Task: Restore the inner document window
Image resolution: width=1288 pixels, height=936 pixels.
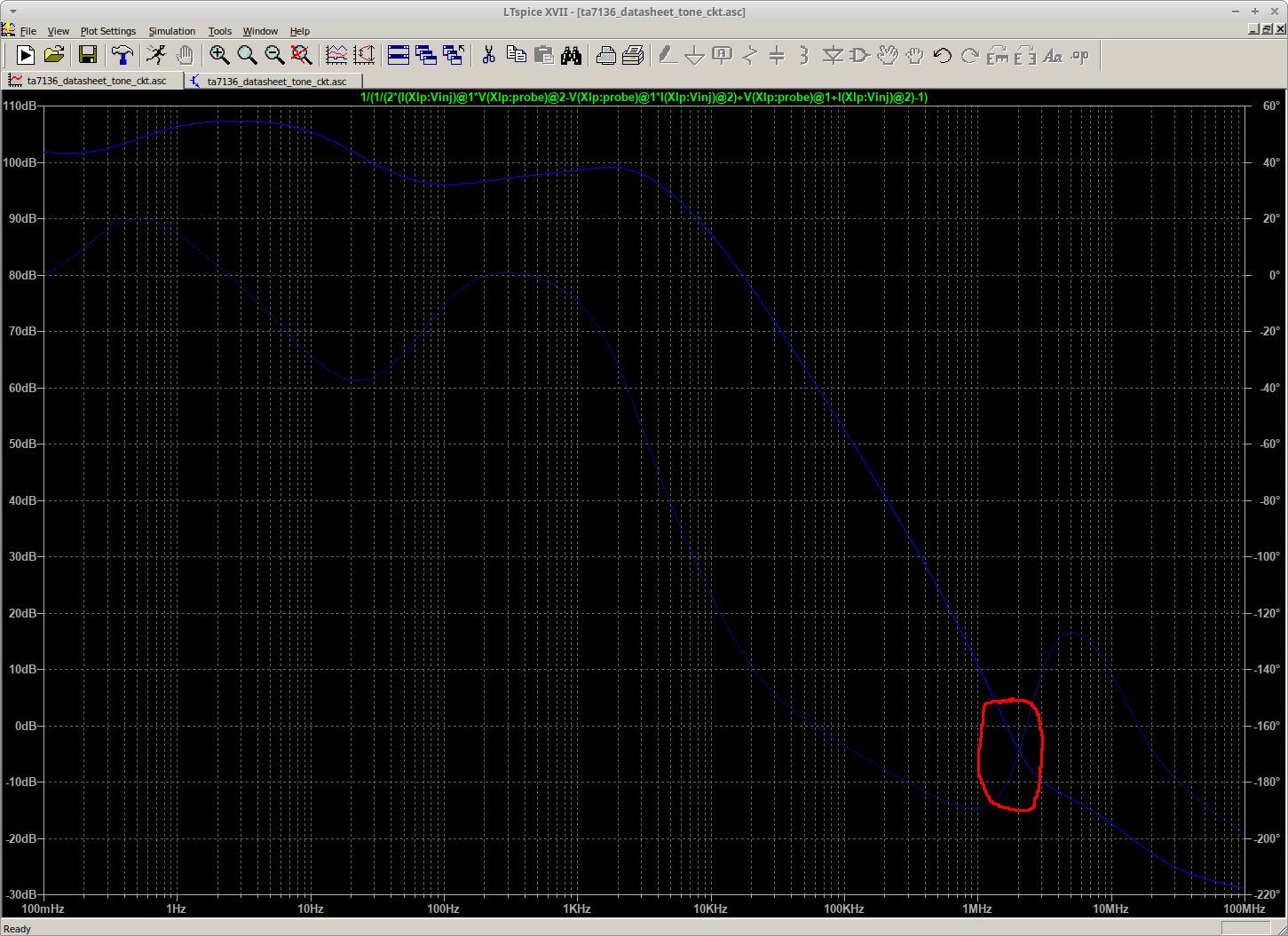Action: (1266, 29)
